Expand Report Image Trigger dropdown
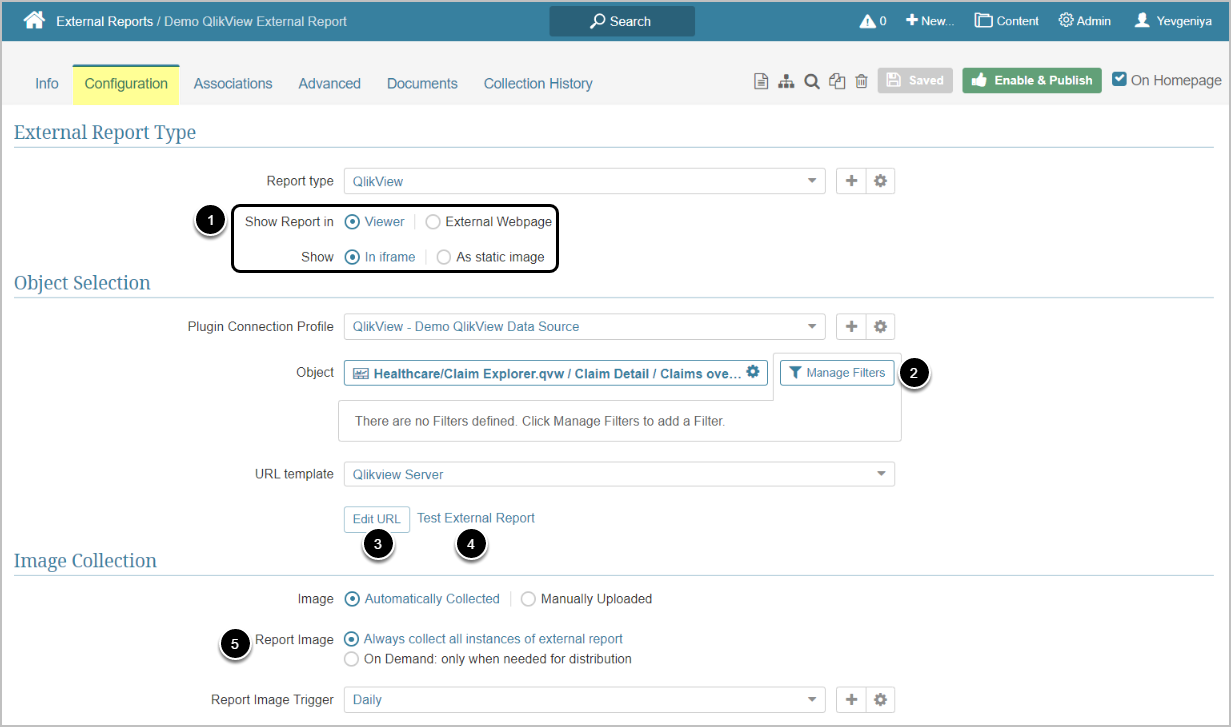 [584, 700]
